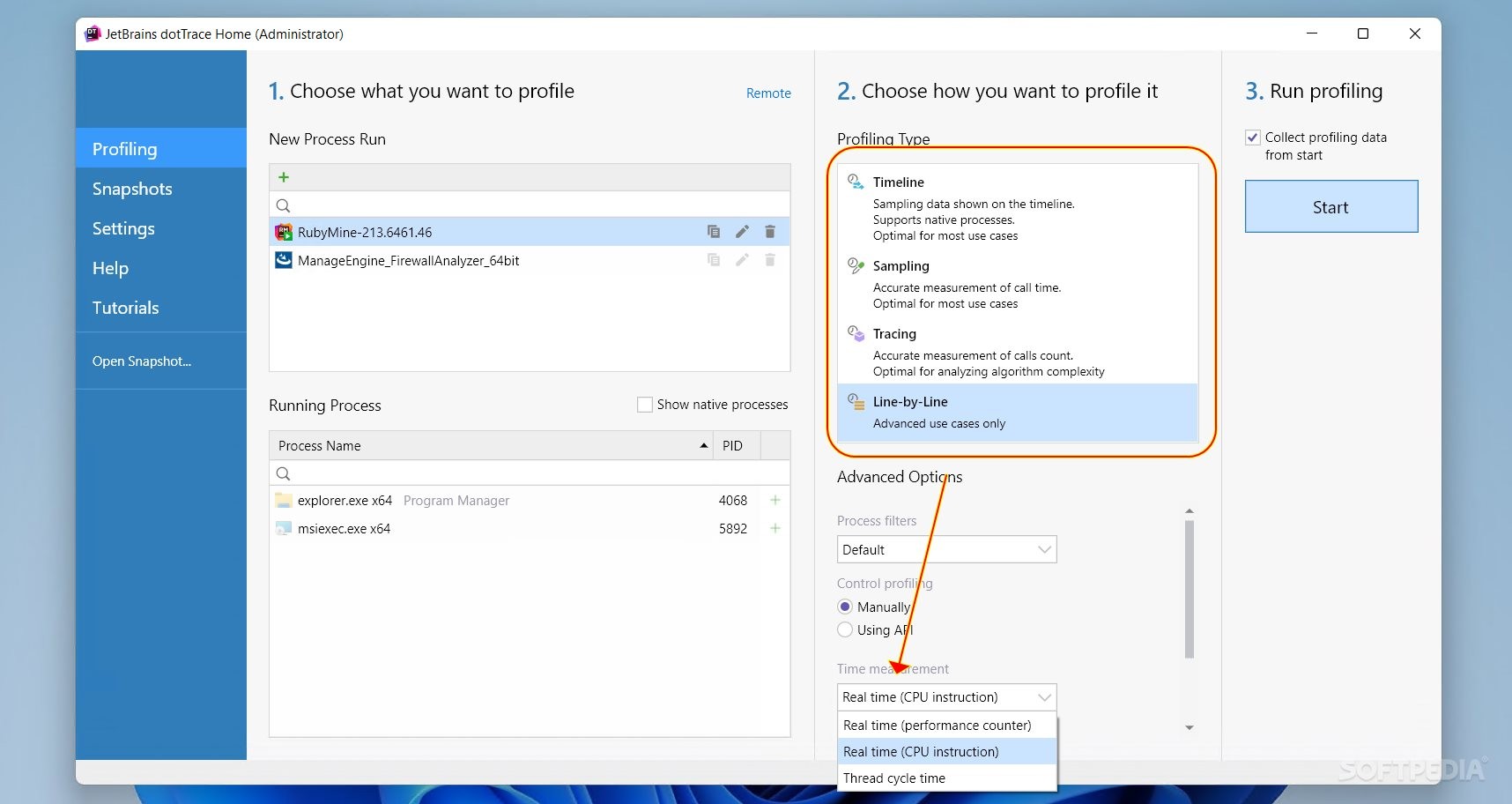Add a new process run with the plus icon
This screenshot has width=1512, height=804.
click(x=284, y=177)
